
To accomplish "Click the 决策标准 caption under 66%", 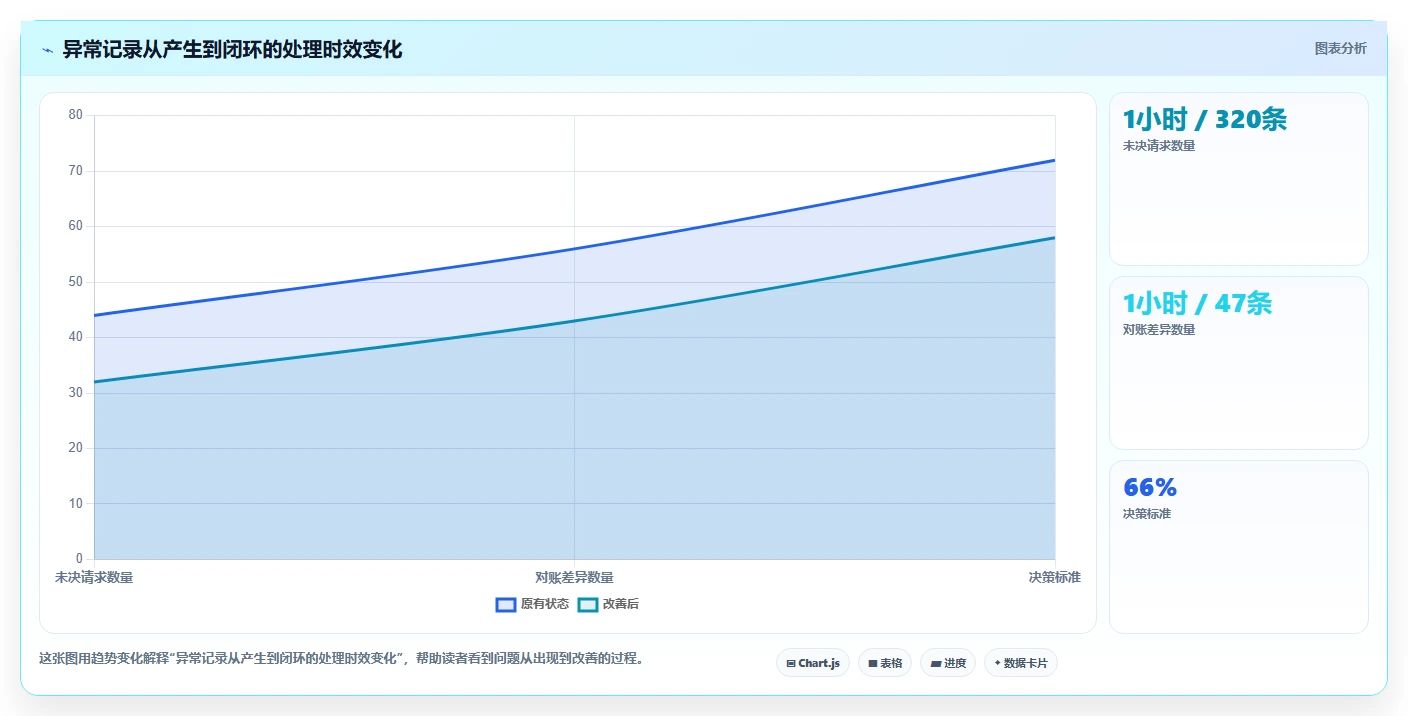I will (x=1147, y=514).
